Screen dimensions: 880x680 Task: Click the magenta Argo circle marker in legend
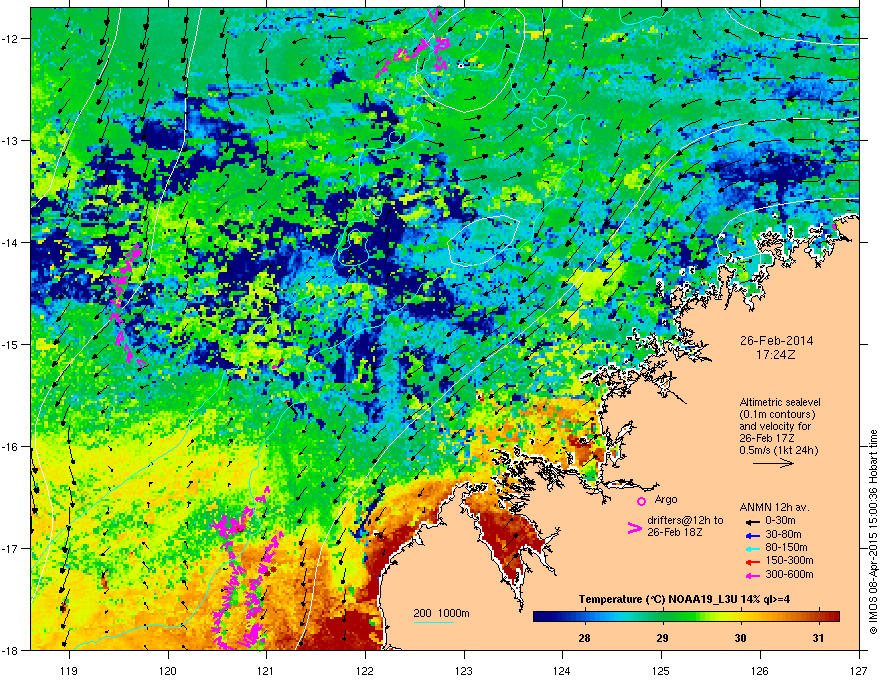coord(641,501)
